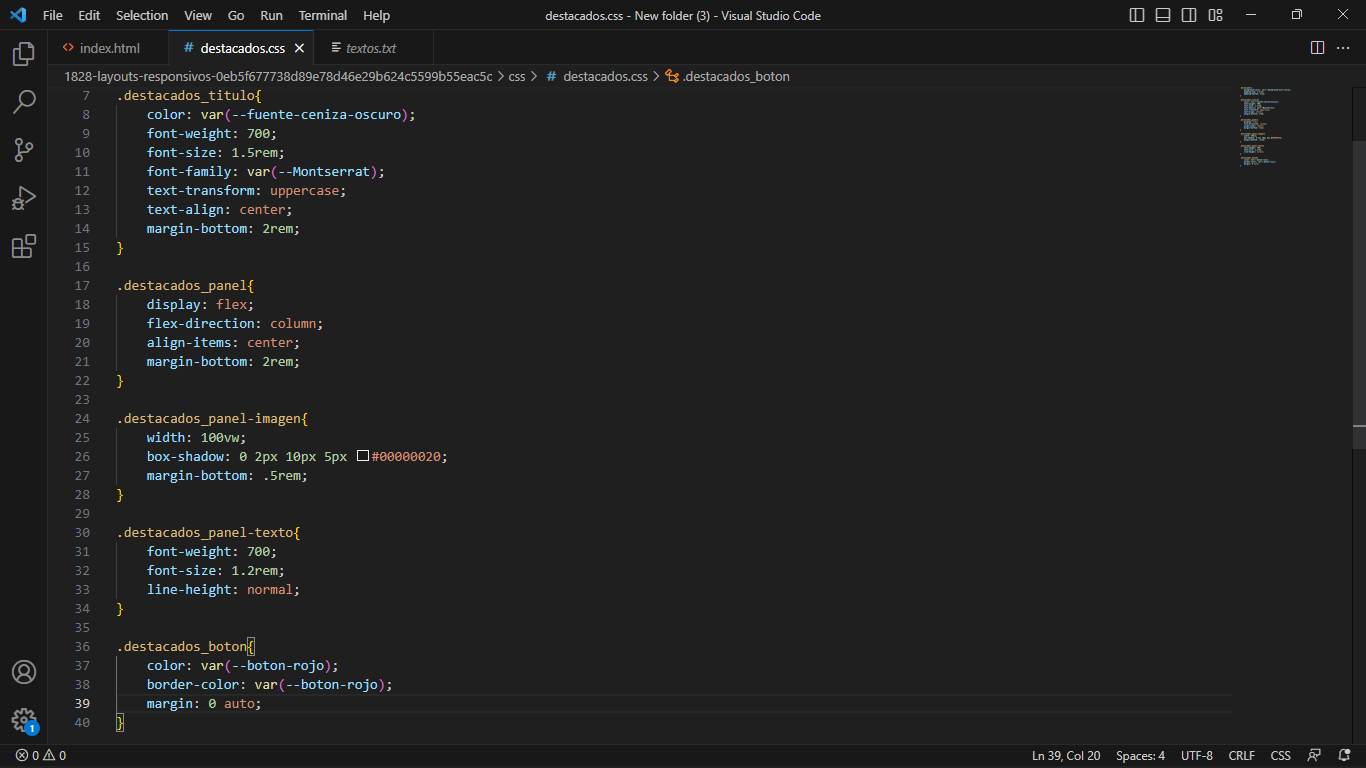Click the font-size: 1.2rem line
The width and height of the screenshot is (1366, 768).
216,571
